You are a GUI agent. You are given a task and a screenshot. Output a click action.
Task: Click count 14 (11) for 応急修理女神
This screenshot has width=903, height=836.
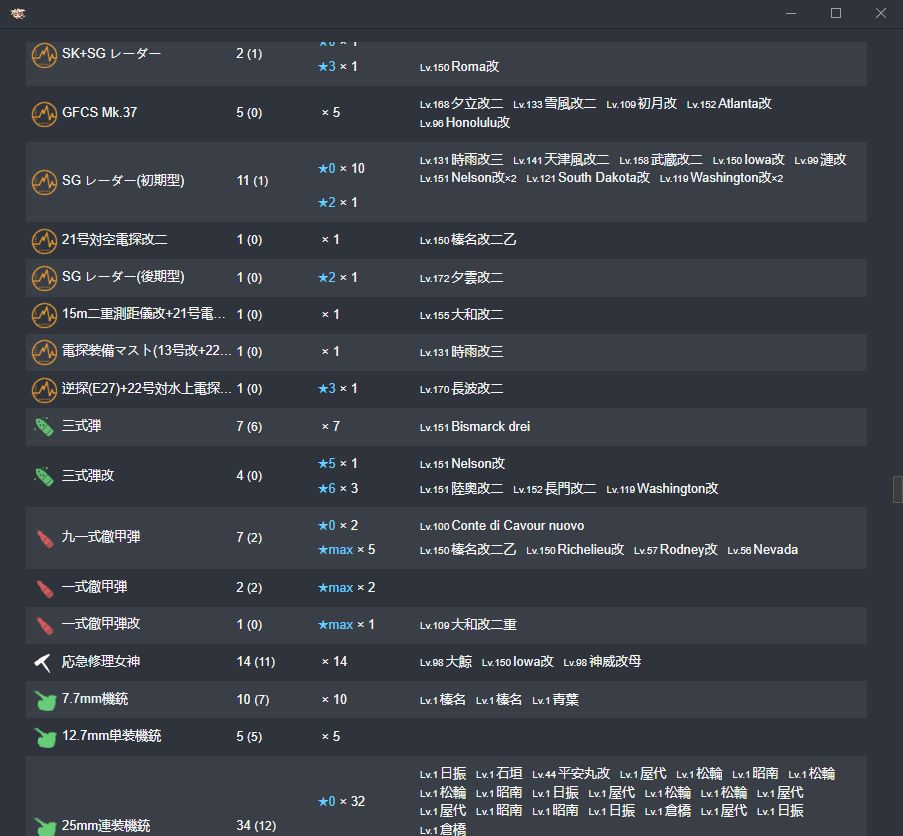[x=256, y=662]
